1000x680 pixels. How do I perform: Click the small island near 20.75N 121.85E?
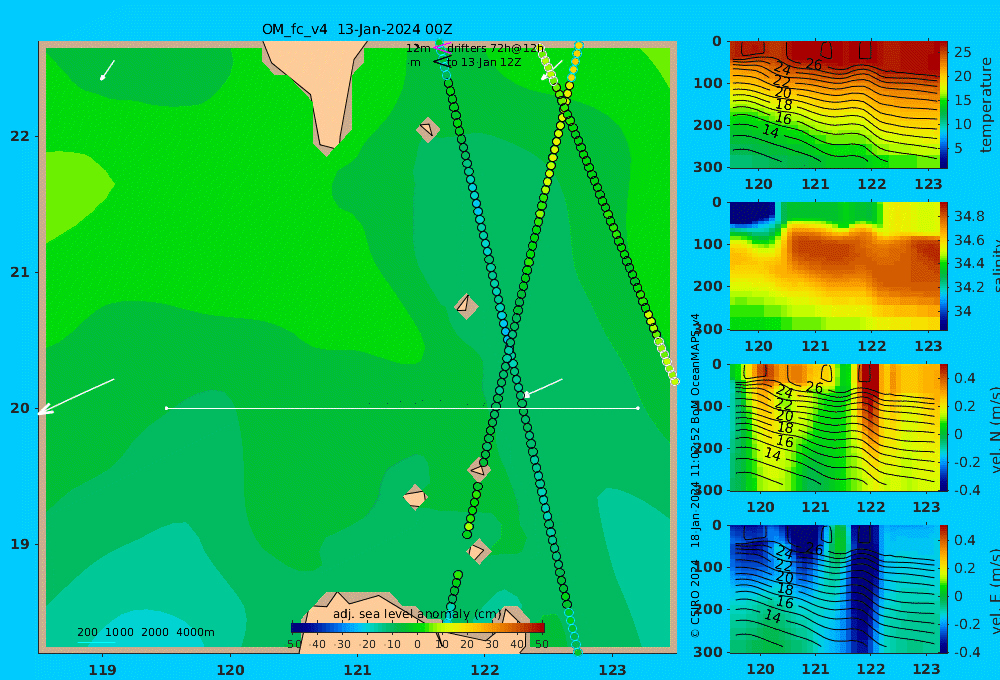coord(466,306)
